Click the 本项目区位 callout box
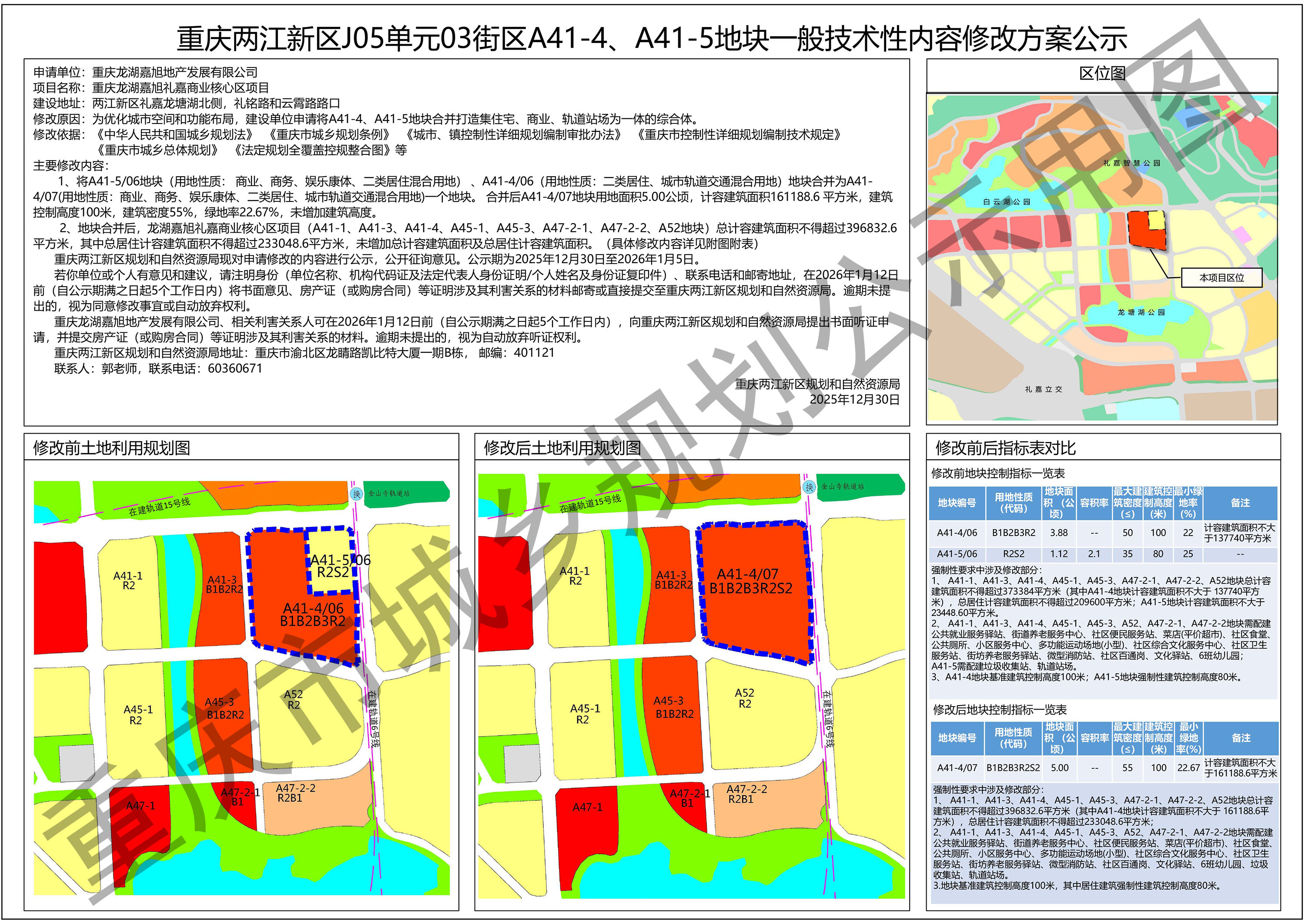The width and height of the screenshot is (1305, 924). 1221,278
